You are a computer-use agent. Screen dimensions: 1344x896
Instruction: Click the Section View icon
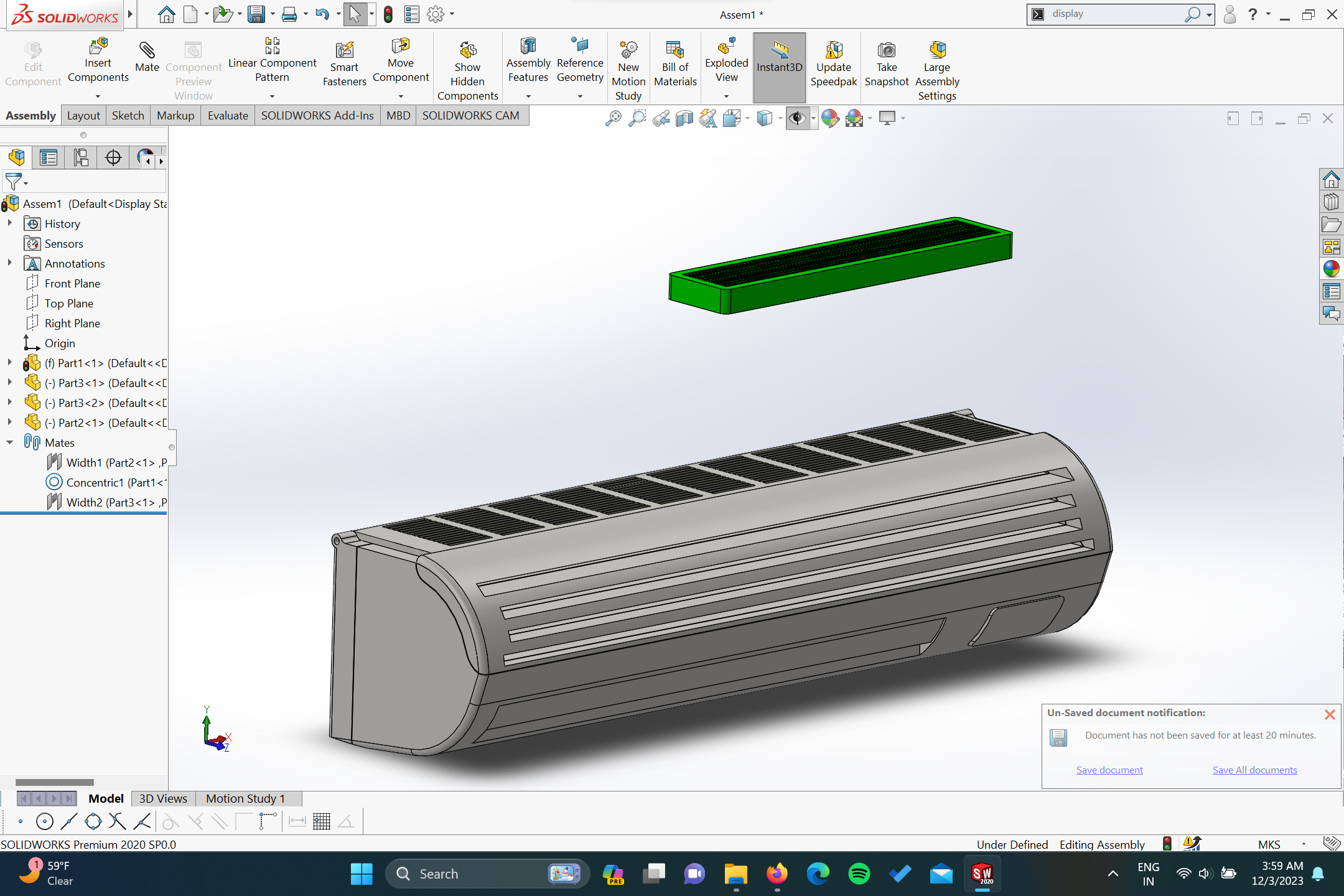click(684, 118)
